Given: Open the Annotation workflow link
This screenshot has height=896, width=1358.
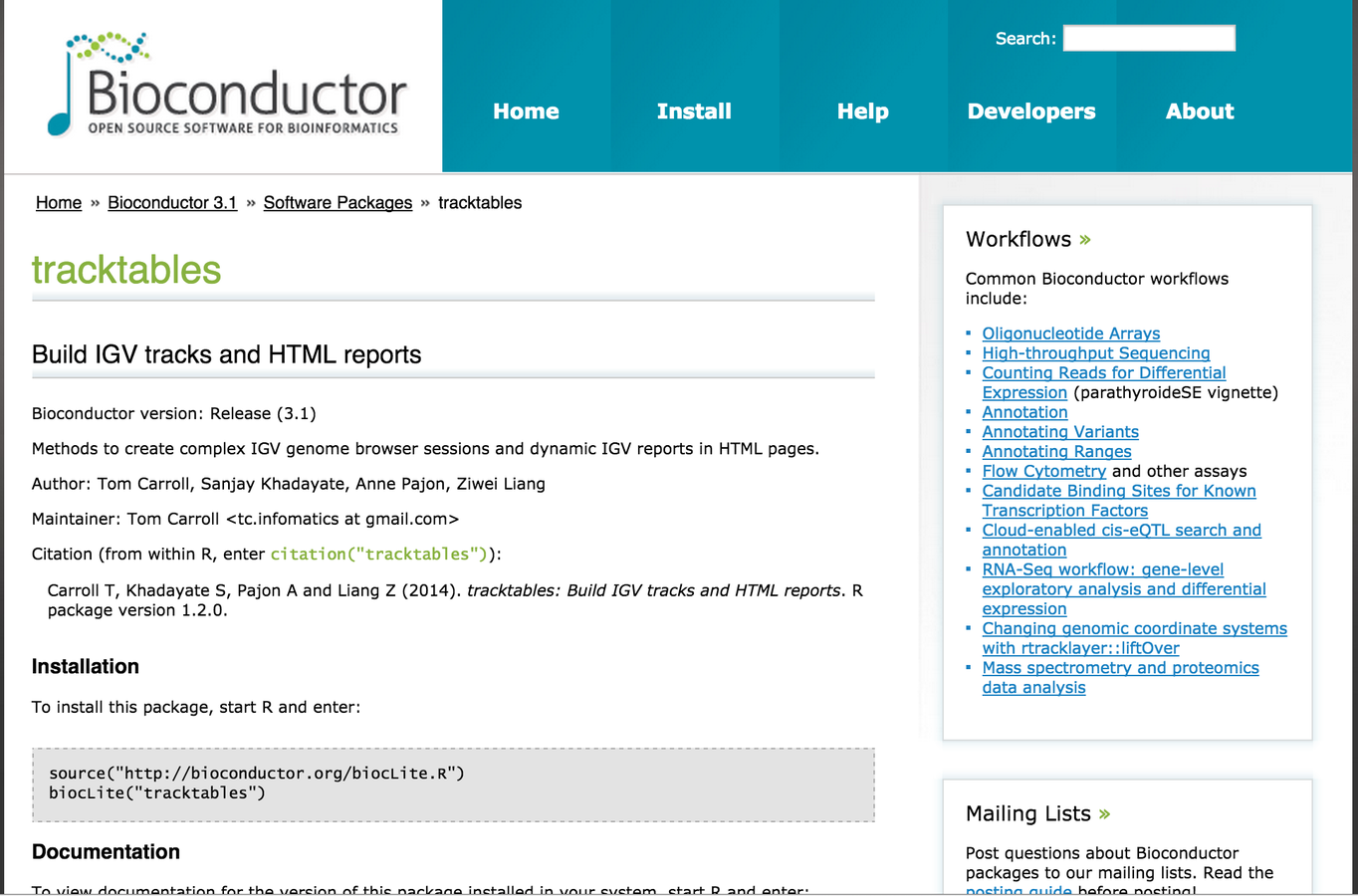Looking at the screenshot, I should (1024, 412).
